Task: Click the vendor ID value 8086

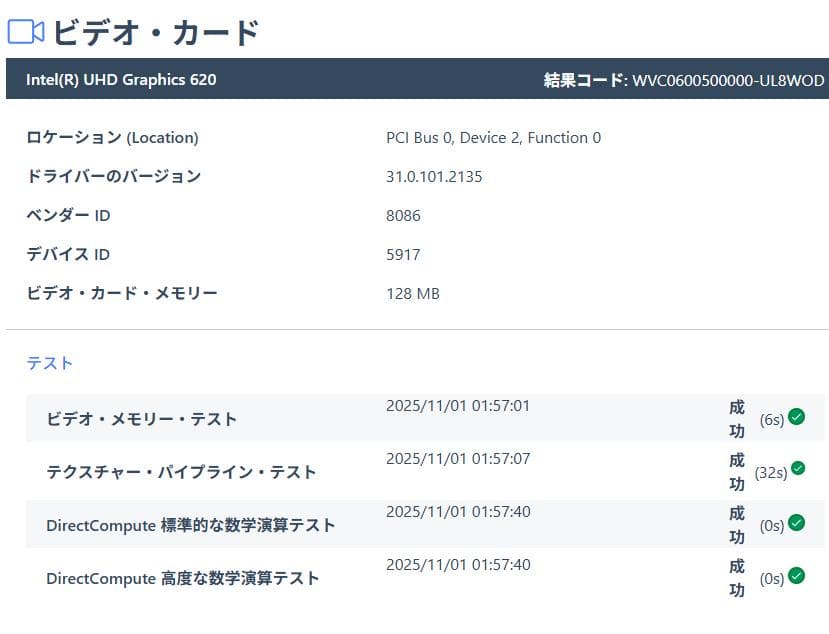Action: pyautogui.click(x=405, y=215)
